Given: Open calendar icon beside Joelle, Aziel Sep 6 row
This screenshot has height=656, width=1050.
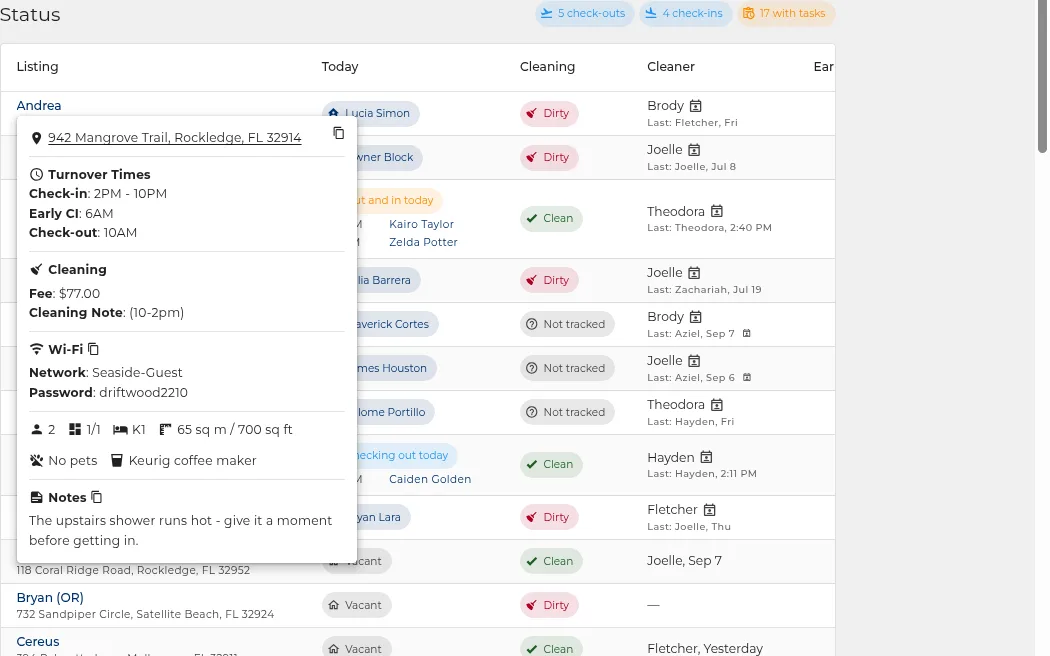Looking at the screenshot, I should point(694,361).
